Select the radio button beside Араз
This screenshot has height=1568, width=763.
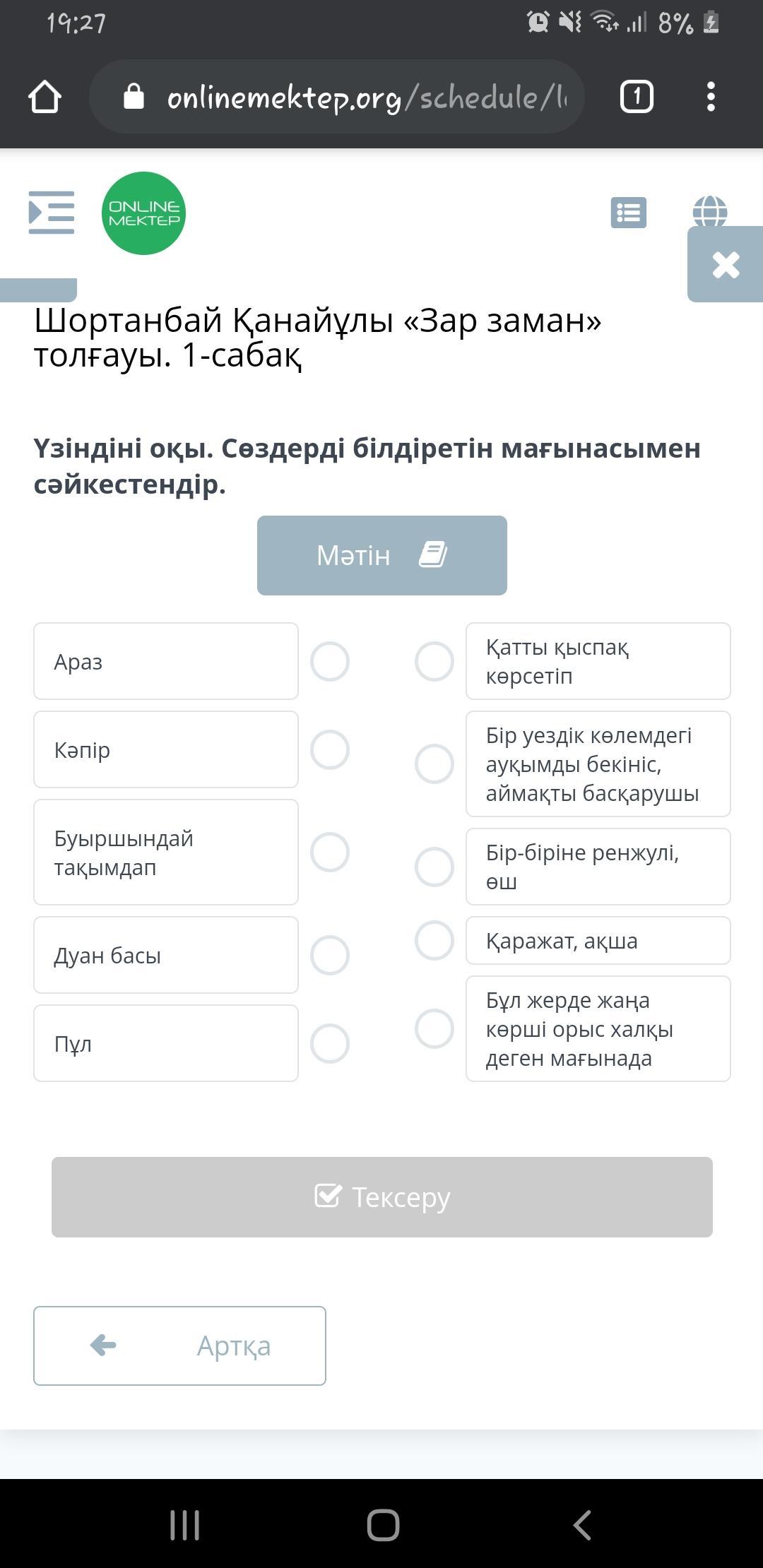coord(330,662)
